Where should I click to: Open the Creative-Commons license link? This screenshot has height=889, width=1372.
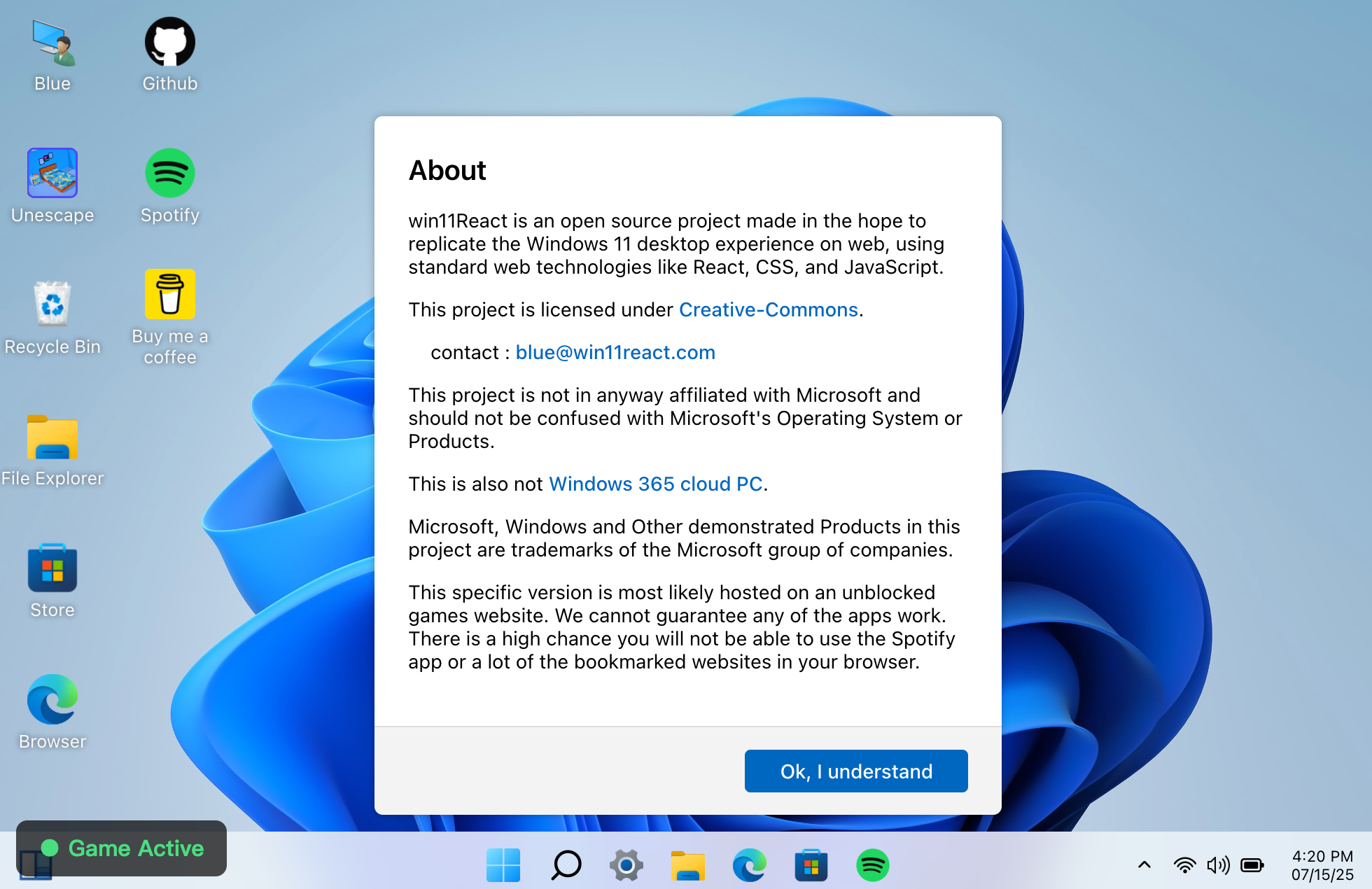click(x=769, y=310)
